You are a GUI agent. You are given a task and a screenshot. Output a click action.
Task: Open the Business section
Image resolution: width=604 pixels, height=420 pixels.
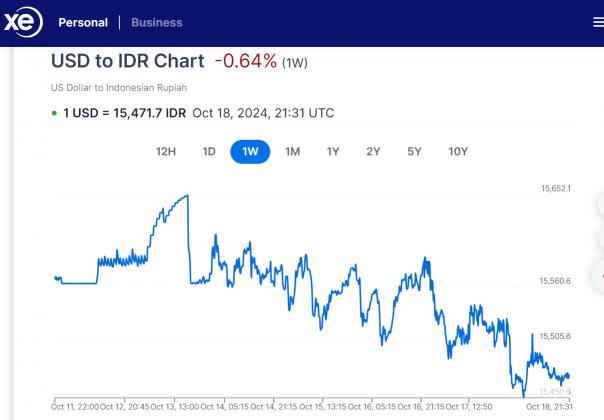point(157,22)
